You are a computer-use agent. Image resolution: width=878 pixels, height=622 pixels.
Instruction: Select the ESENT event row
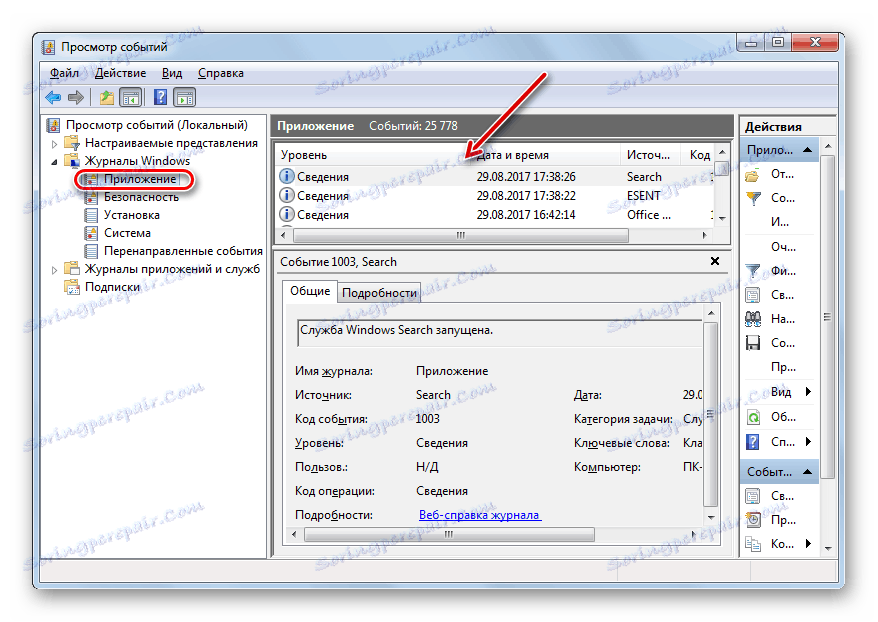(496, 196)
